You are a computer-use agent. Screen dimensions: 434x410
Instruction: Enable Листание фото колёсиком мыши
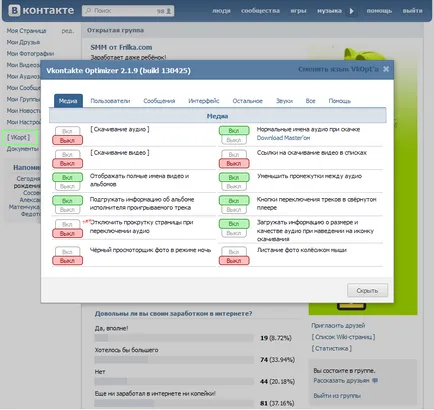[x=234, y=251]
